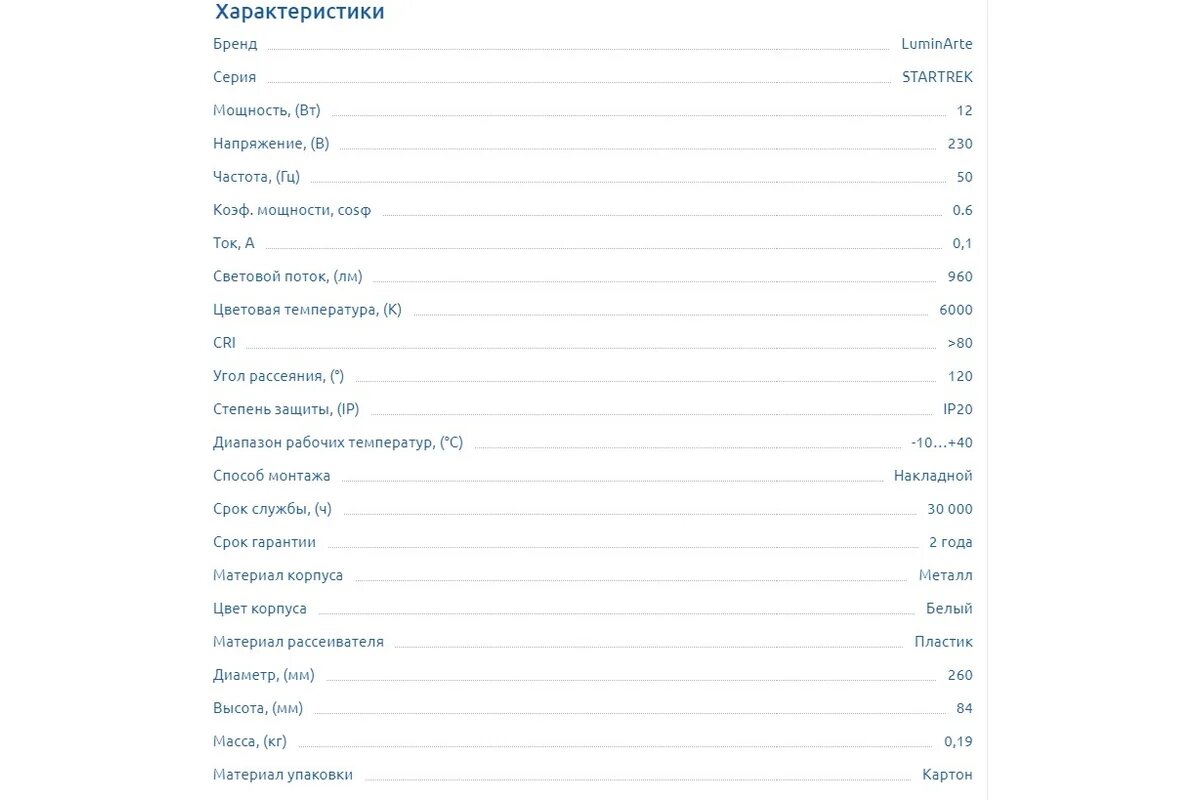The width and height of the screenshot is (1200, 800).
Task: Select the Мощность, (Вт) label
Action: click(267, 111)
